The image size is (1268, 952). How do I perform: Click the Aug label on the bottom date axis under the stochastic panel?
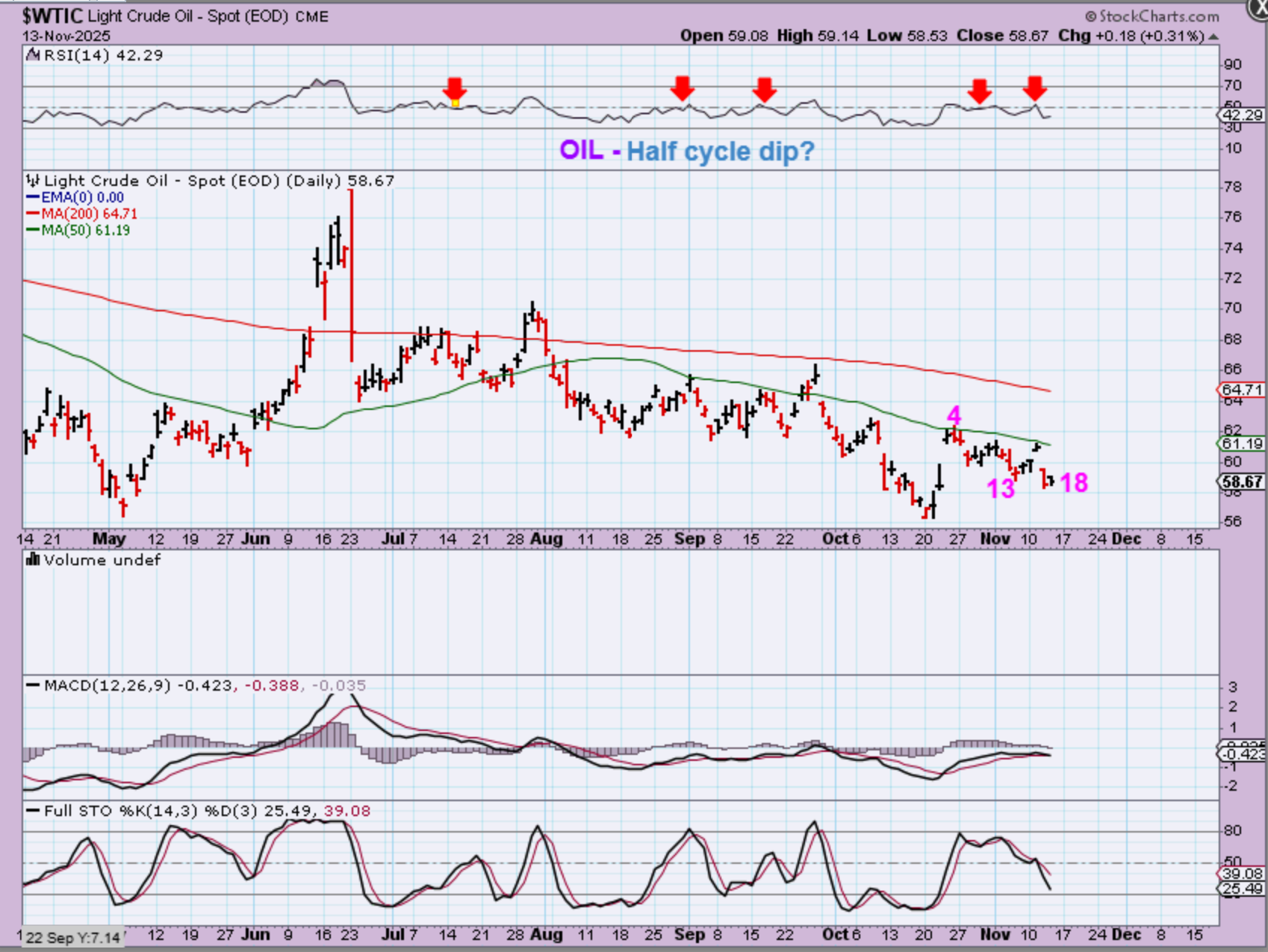pyautogui.click(x=547, y=935)
